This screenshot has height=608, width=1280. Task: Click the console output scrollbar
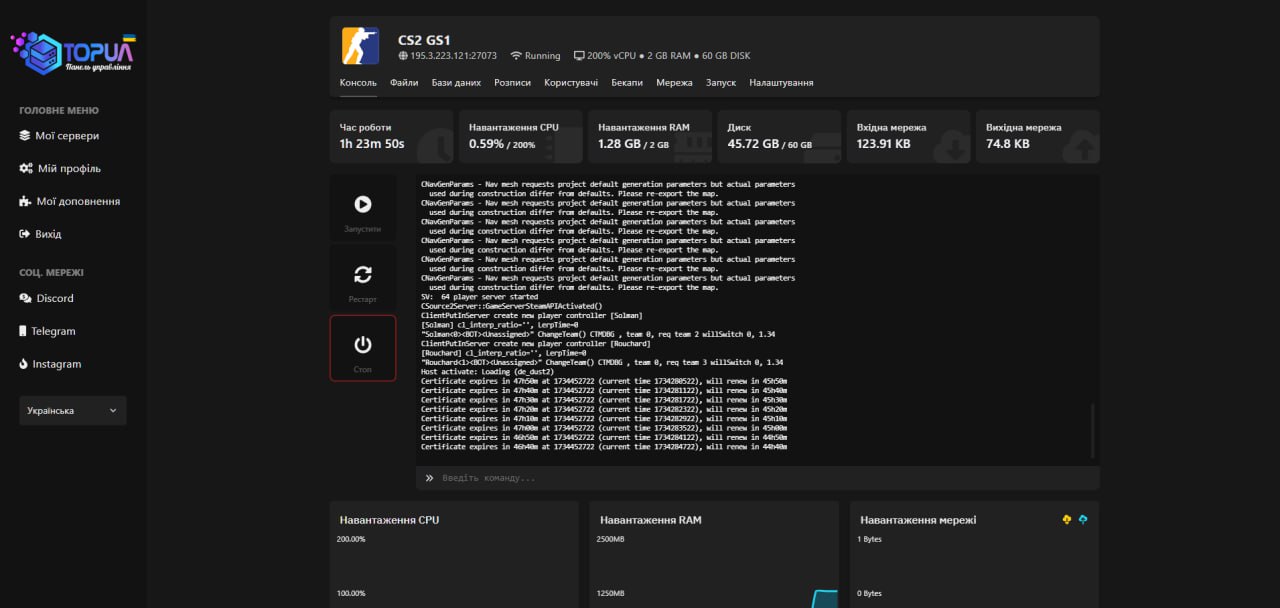tap(1092, 430)
